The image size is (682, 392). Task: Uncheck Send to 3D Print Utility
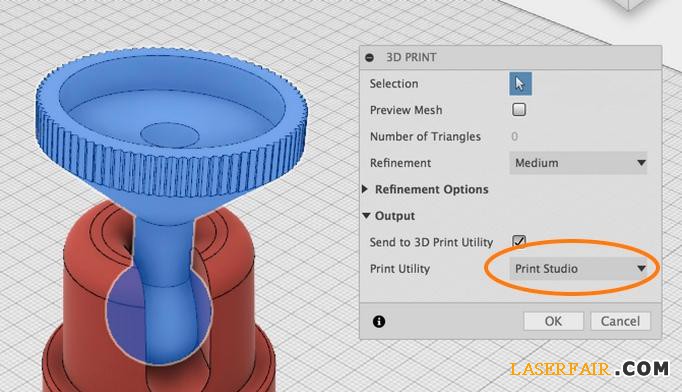click(519, 241)
